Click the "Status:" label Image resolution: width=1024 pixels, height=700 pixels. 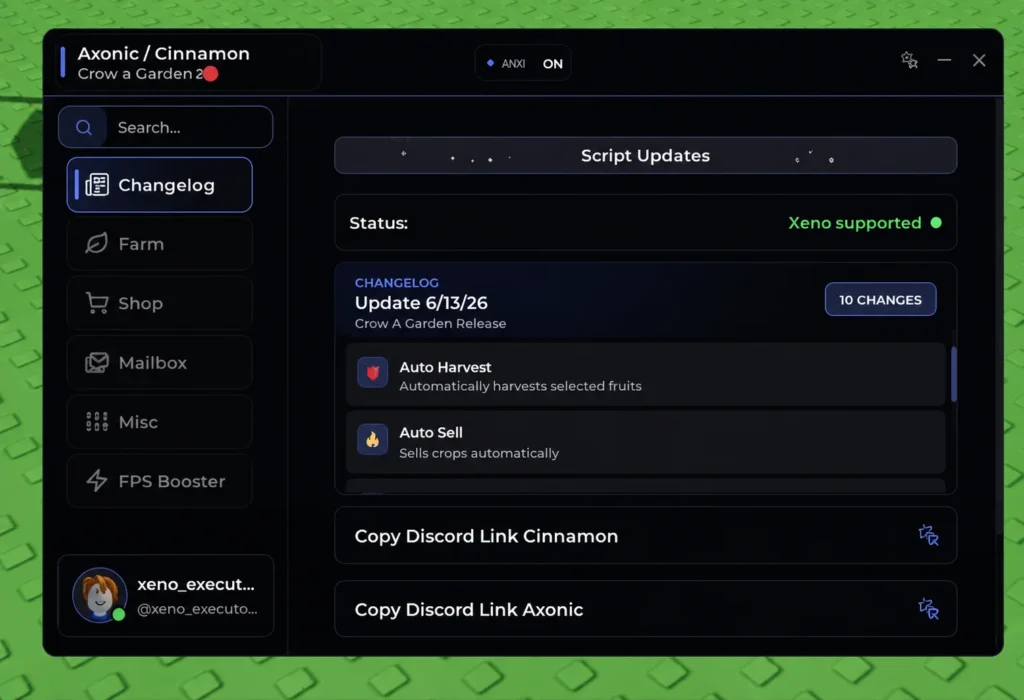click(x=378, y=223)
